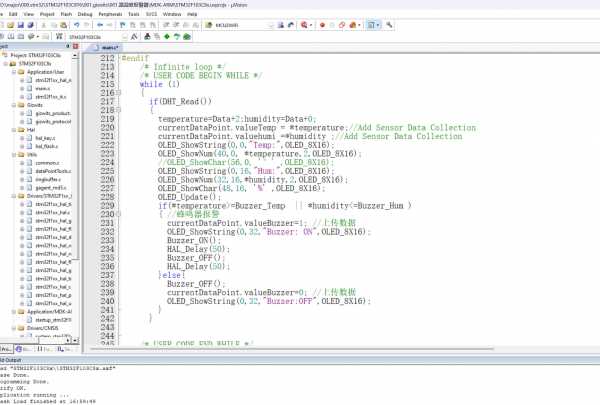The width and height of the screenshot is (600, 405).
Task: Click the Build target icon
Action: [11, 37]
